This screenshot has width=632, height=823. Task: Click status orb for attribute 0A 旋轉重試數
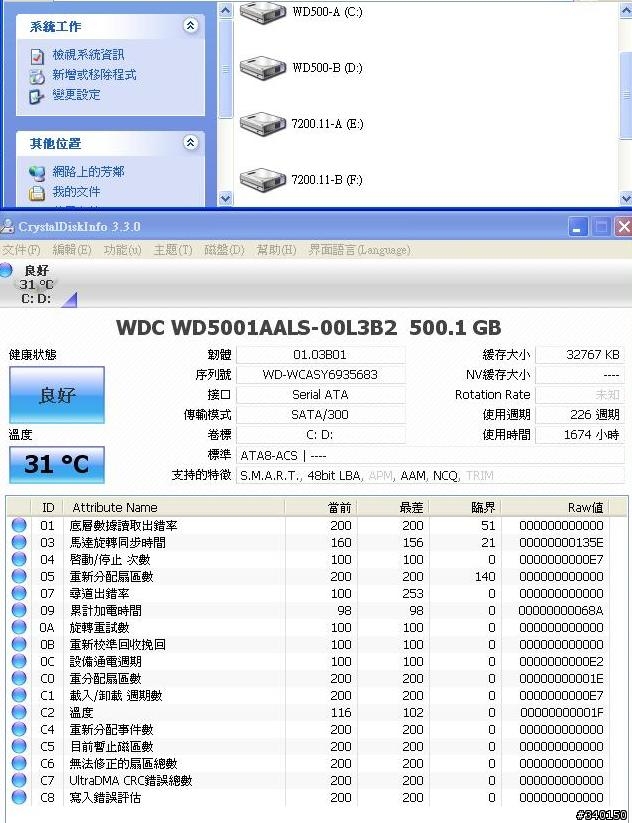point(19,627)
